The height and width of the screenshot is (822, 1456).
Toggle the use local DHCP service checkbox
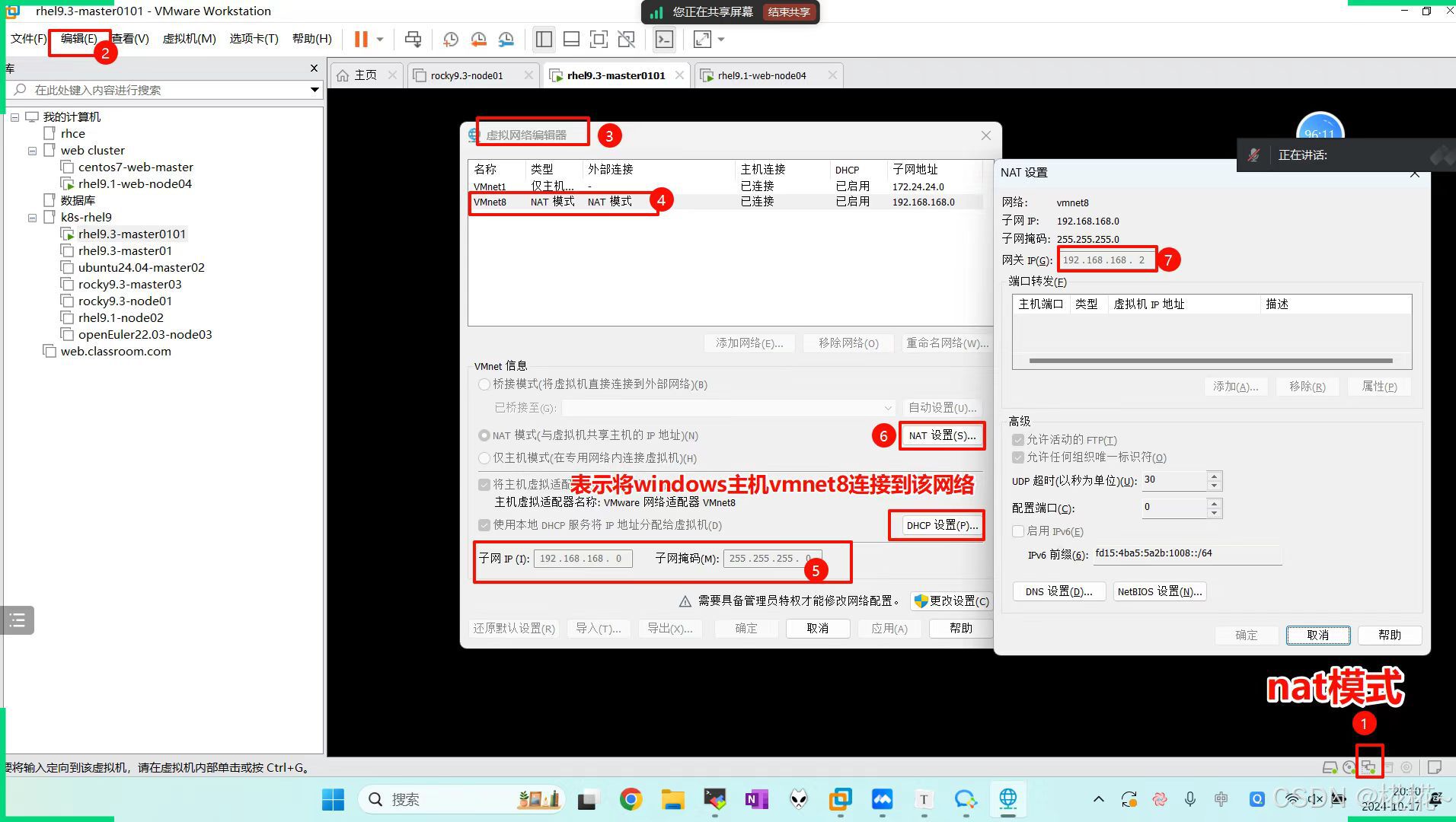pyautogui.click(x=484, y=525)
